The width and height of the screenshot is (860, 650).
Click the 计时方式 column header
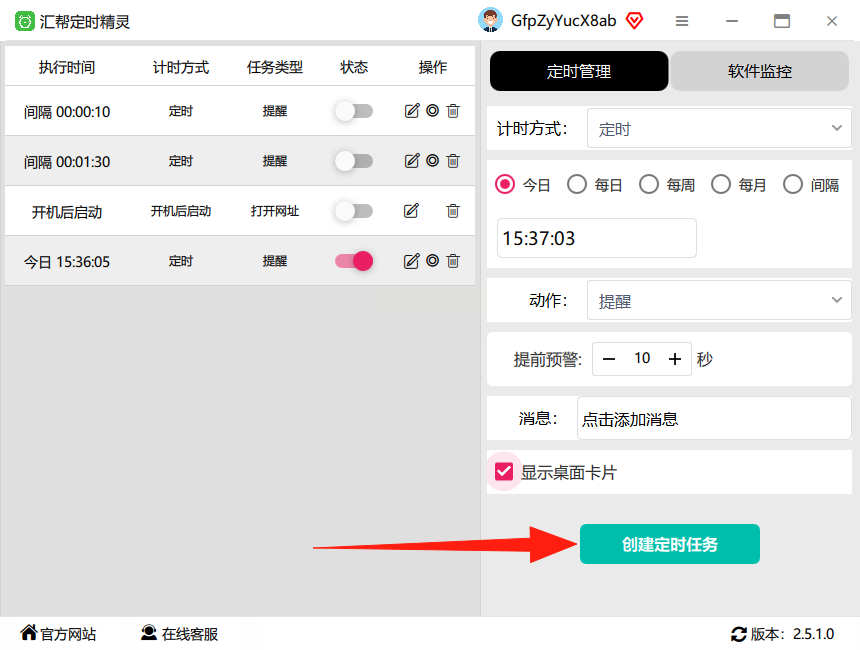click(x=181, y=67)
